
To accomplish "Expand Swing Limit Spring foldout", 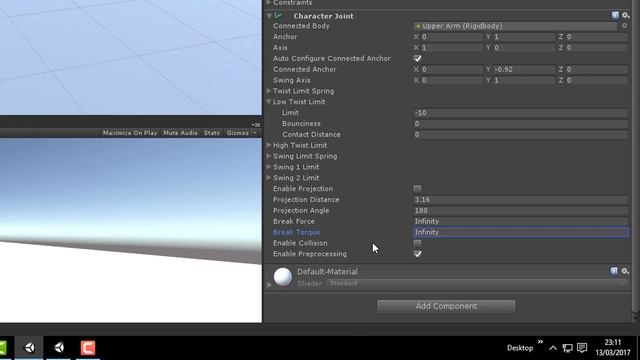I will 269,156.
